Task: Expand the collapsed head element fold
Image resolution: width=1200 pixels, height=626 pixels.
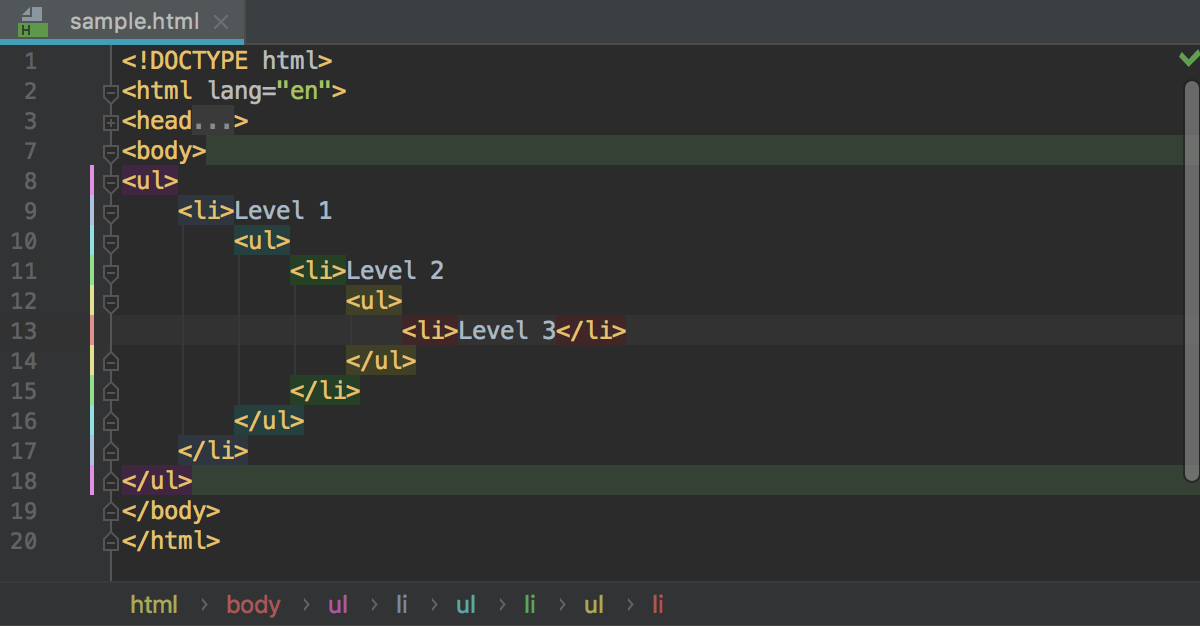Action: (x=109, y=121)
